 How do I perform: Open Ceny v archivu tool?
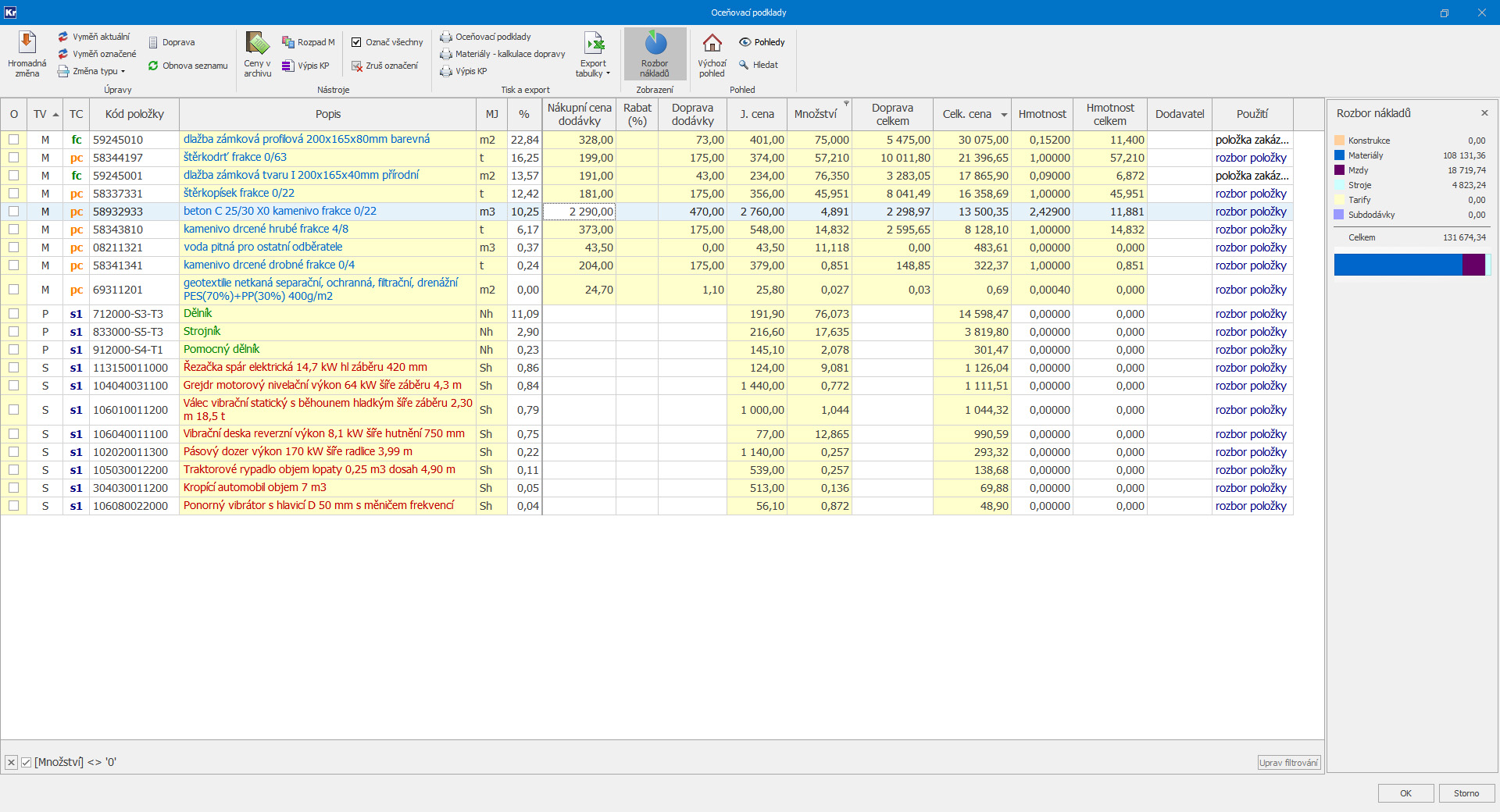pyautogui.click(x=257, y=44)
